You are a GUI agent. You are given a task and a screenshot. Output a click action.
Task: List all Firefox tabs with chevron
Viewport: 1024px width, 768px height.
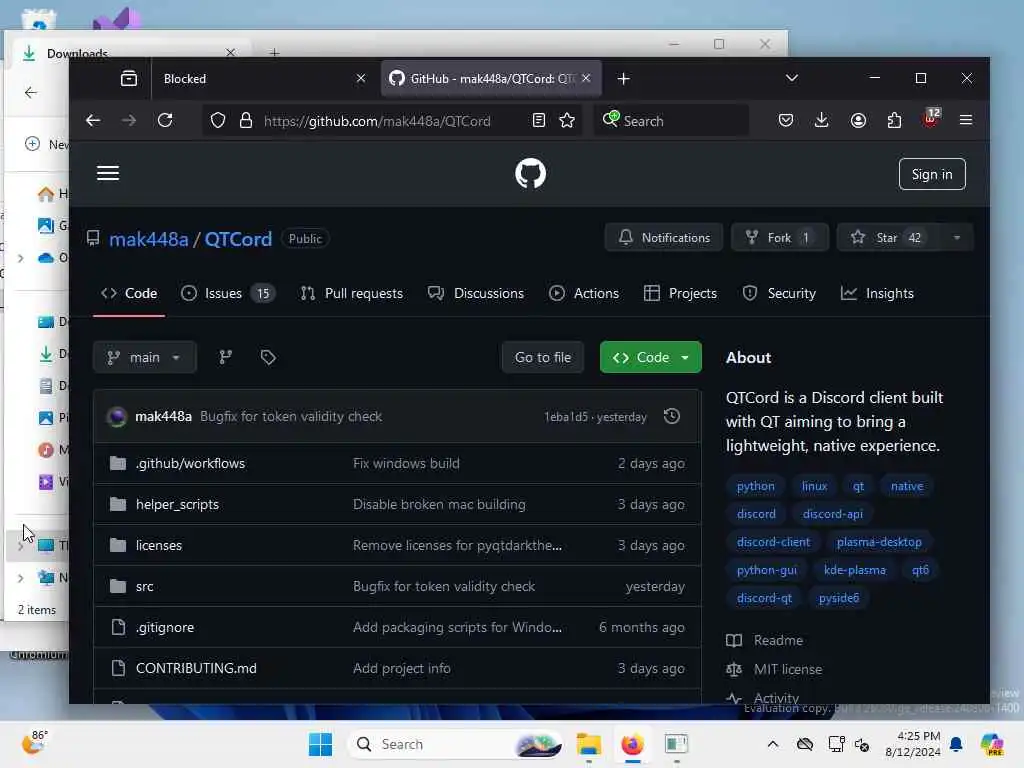(792, 78)
